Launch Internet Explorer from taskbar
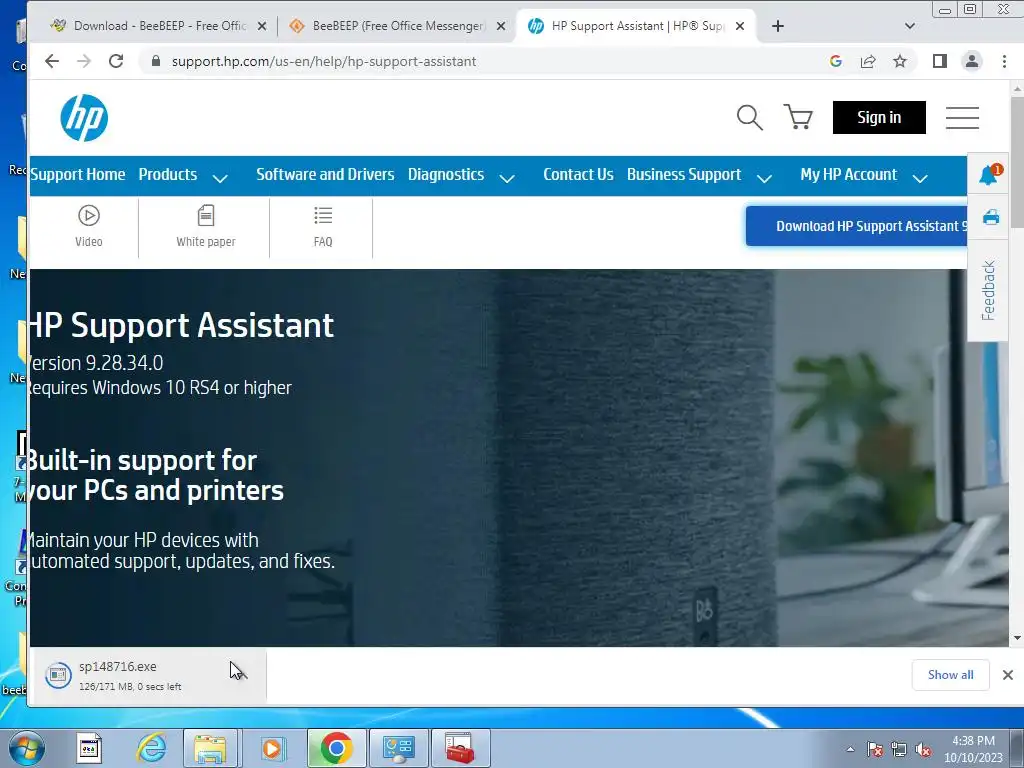Image resolution: width=1024 pixels, height=768 pixels. (152, 748)
